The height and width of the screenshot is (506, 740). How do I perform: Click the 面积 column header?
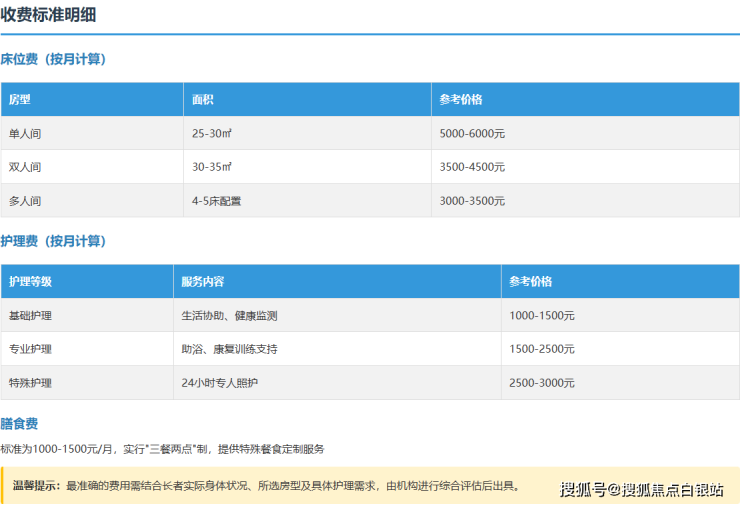point(203,100)
